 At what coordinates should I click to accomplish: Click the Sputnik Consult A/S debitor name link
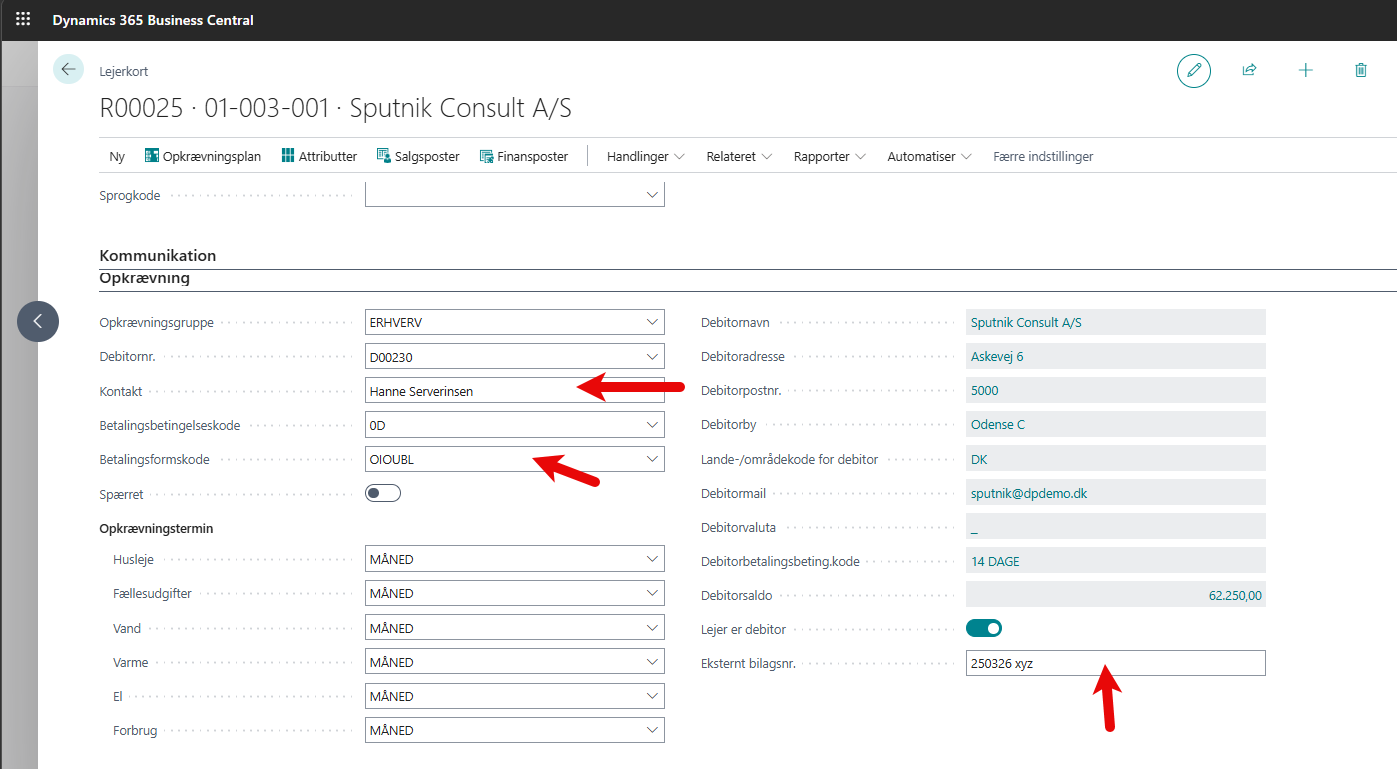pos(1026,322)
